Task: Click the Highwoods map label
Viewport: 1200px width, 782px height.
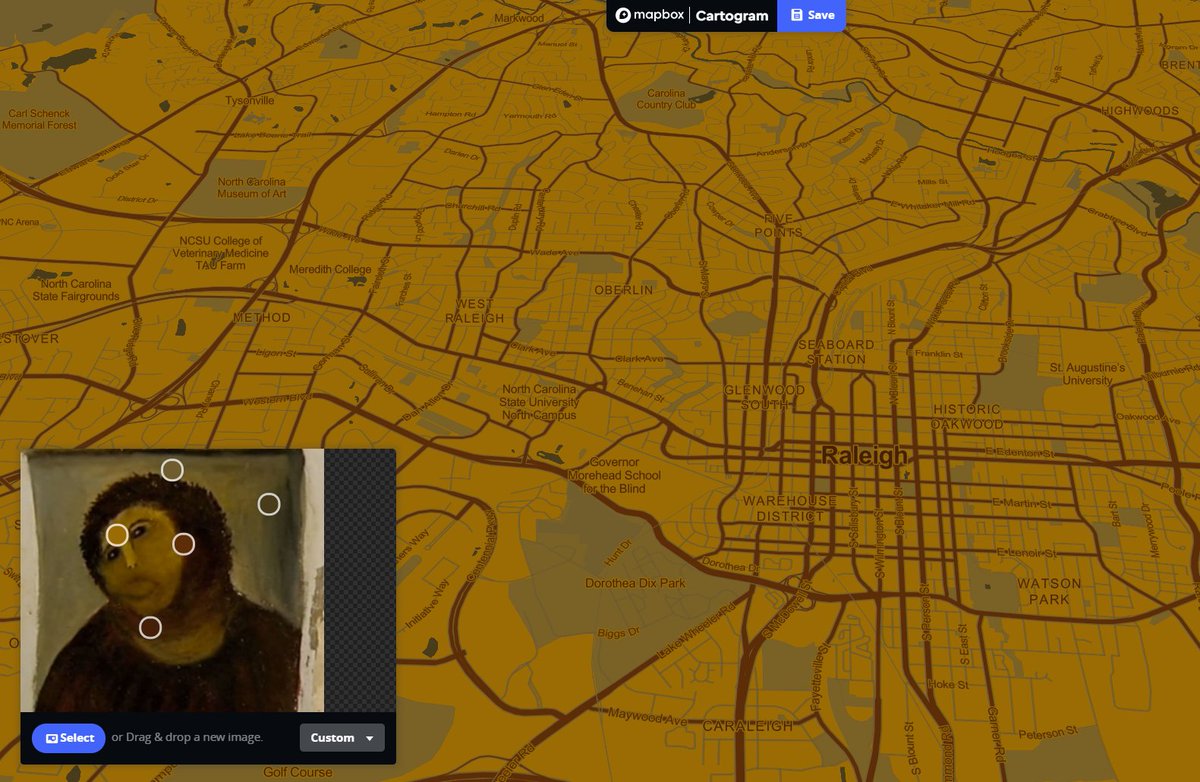Action: pyautogui.click(x=1140, y=111)
